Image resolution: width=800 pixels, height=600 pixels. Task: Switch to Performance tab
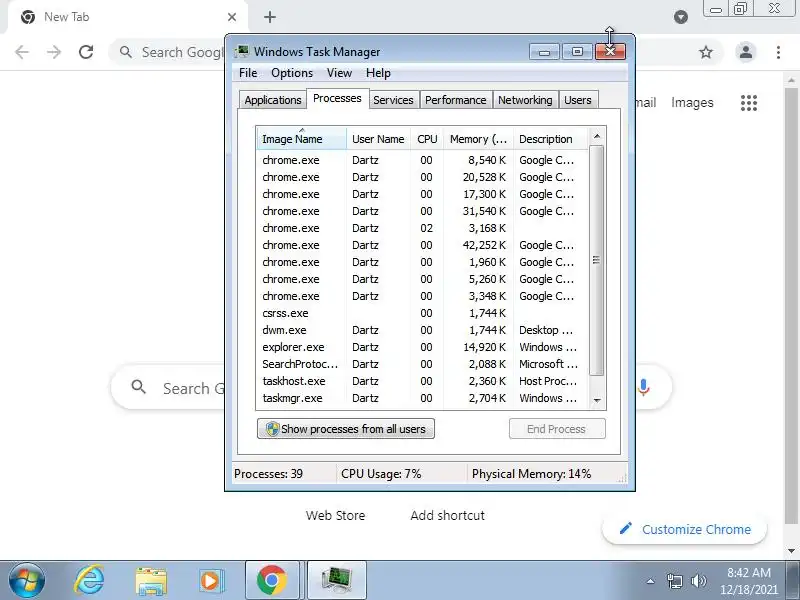point(455,100)
